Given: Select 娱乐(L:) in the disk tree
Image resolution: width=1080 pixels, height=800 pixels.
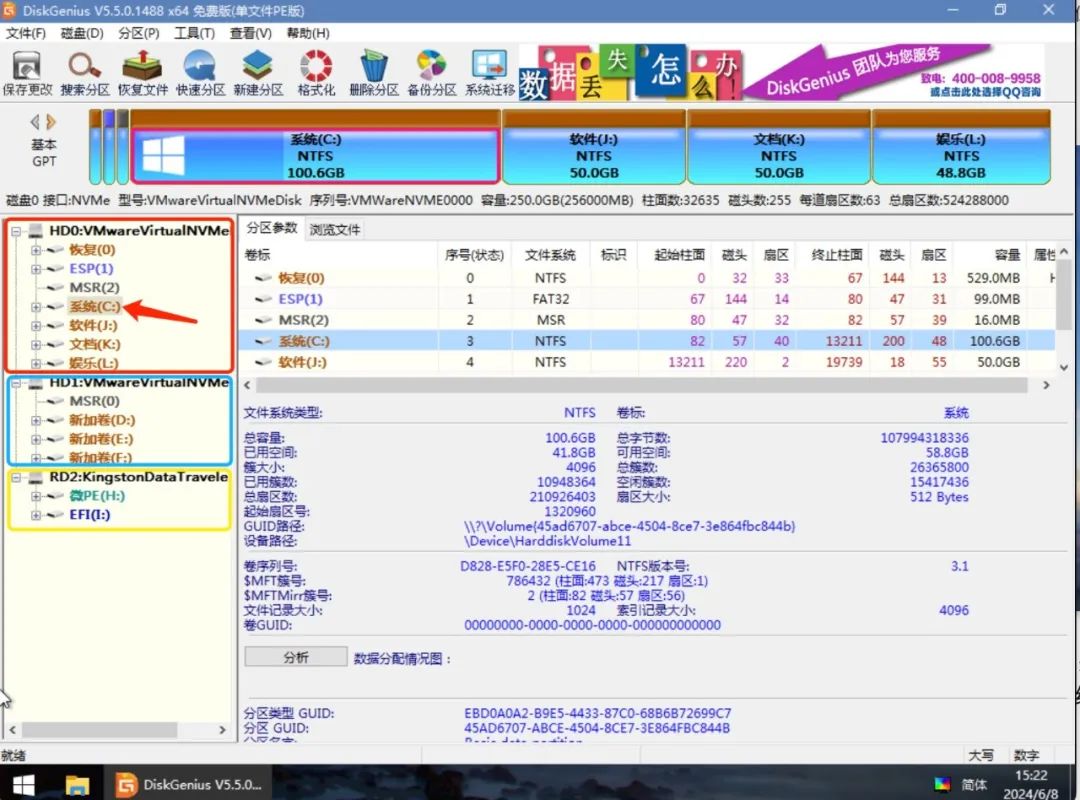Looking at the screenshot, I should (x=94, y=363).
